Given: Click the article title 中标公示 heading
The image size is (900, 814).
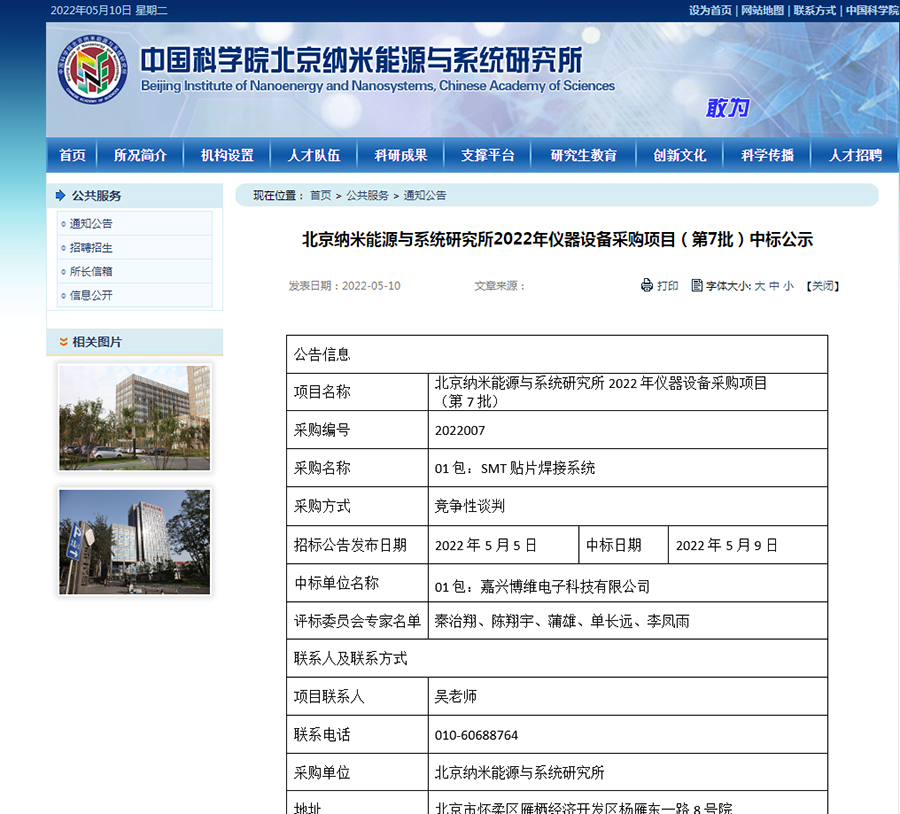Looking at the screenshot, I should [557, 239].
